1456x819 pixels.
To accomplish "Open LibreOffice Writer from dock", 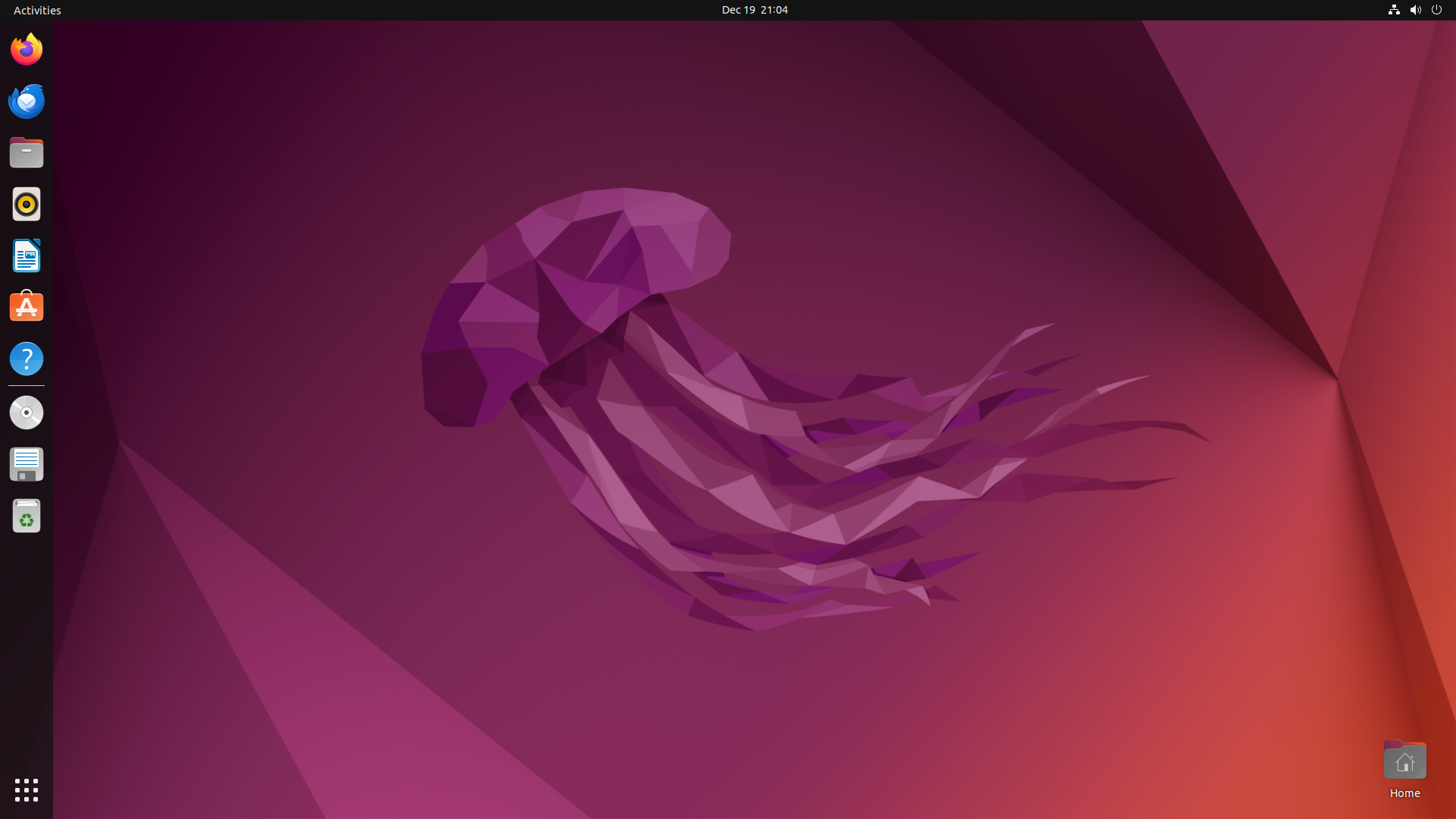I will click(x=27, y=256).
